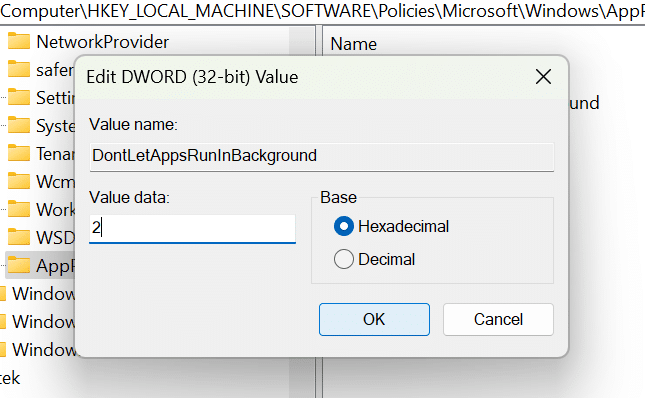The image size is (645, 398).
Task: Click into the Value data field
Action: point(192,228)
